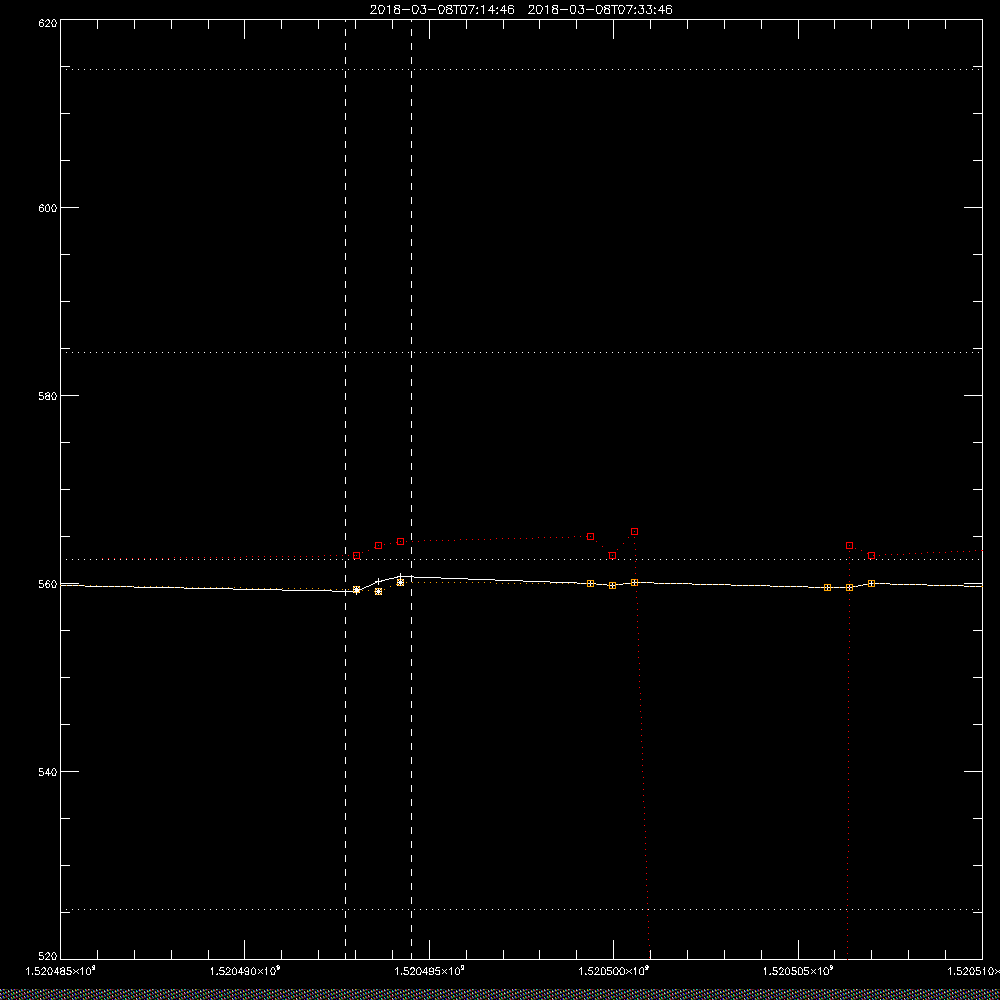Click the 2018-03-08T07:14:46 start timestamp in title

[x=442, y=10]
